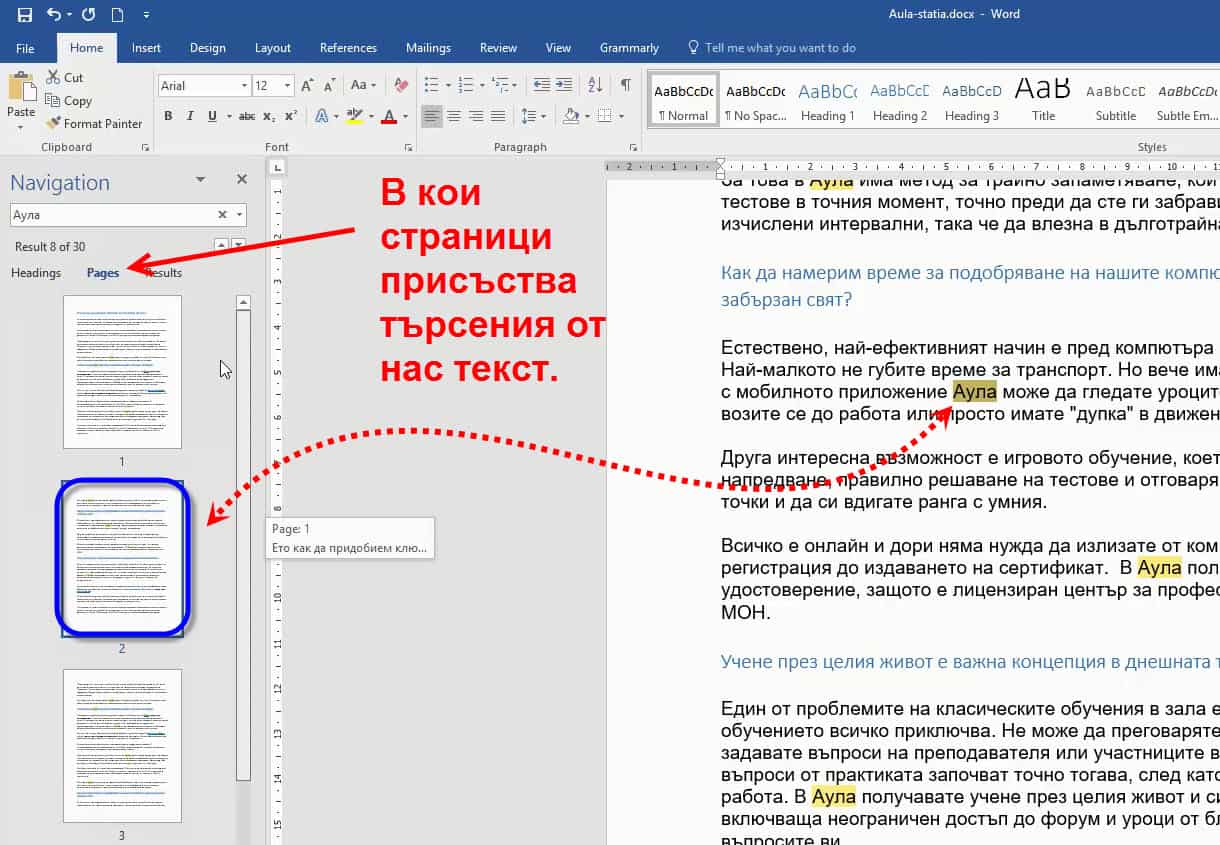This screenshot has height=845, width=1220.
Task: Undo the last action
Action: (53, 15)
